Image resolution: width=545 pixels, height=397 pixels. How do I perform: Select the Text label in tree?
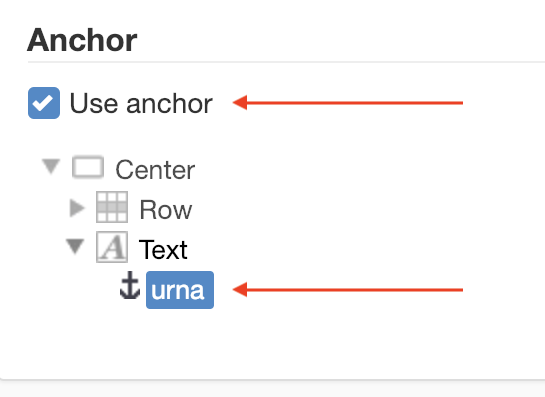pyautogui.click(x=163, y=250)
